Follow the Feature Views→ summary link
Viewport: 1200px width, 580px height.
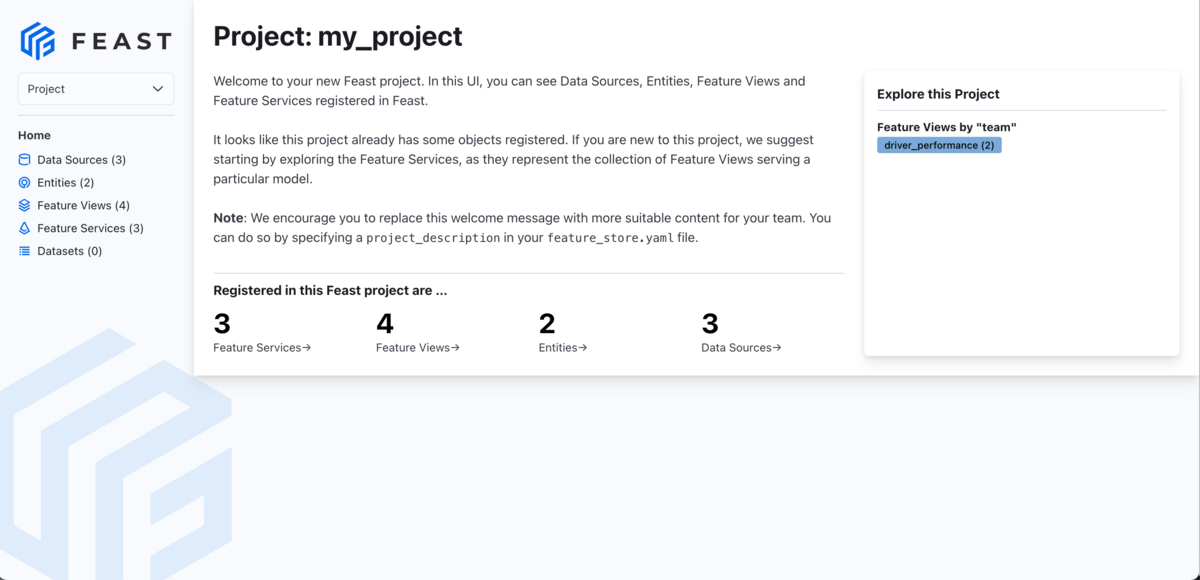pos(418,348)
